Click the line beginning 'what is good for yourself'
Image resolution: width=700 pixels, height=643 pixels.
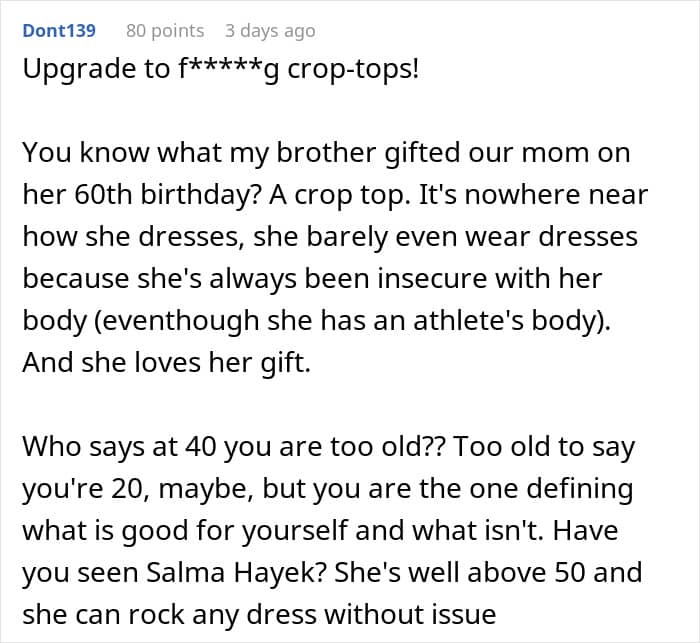pos(320,530)
